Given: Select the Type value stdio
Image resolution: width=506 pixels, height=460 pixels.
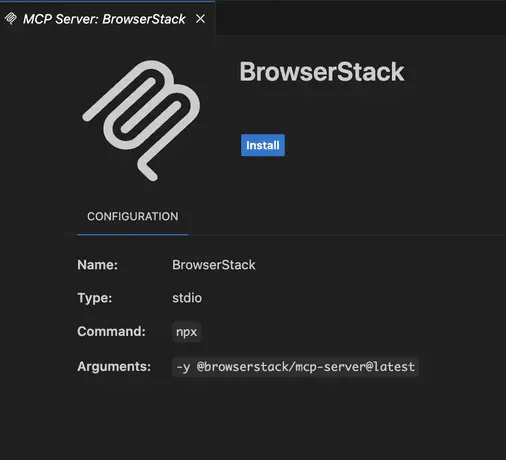Looking at the screenshot, I should [187, 298].
